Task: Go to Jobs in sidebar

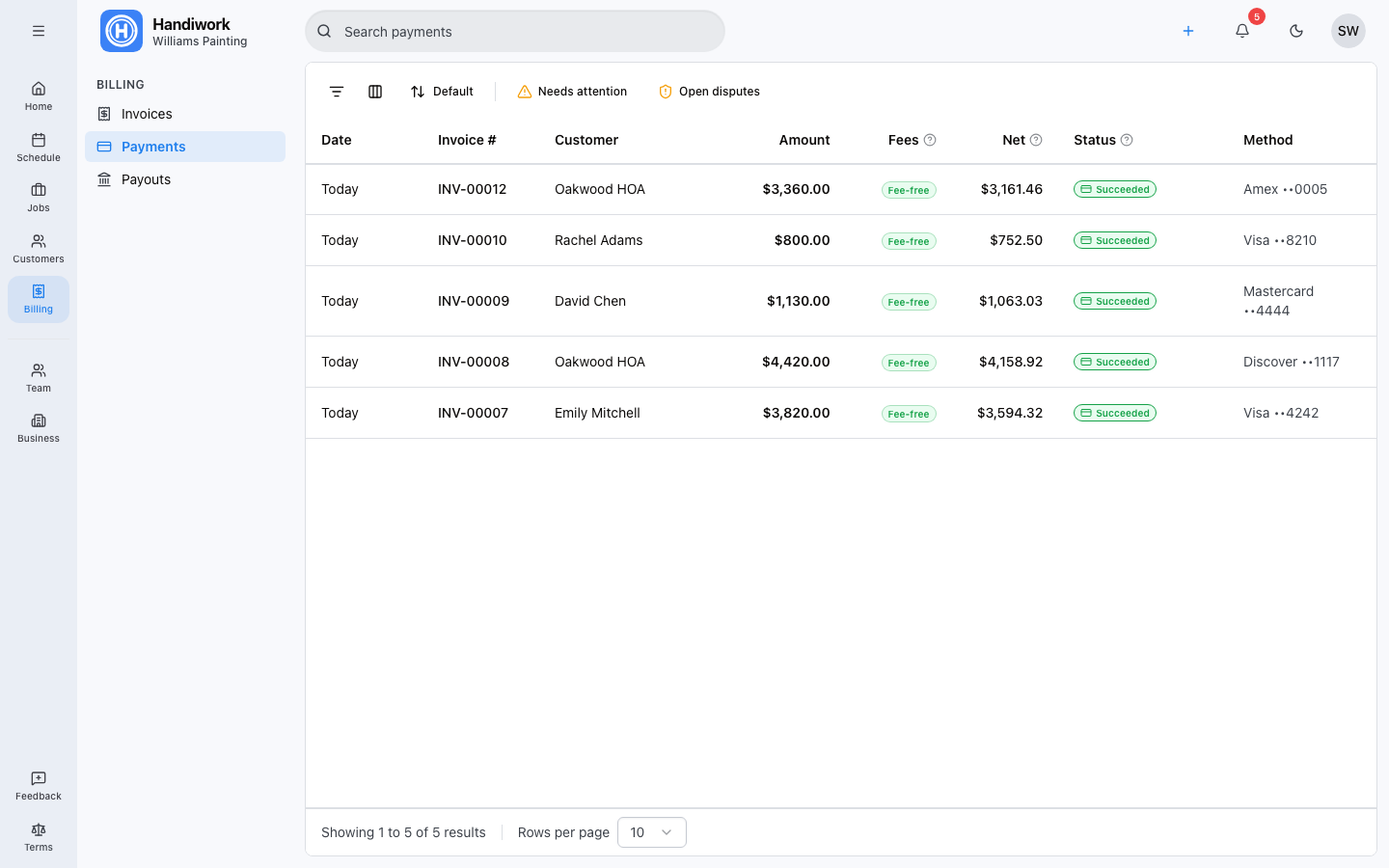Action: tap(39, 198)
